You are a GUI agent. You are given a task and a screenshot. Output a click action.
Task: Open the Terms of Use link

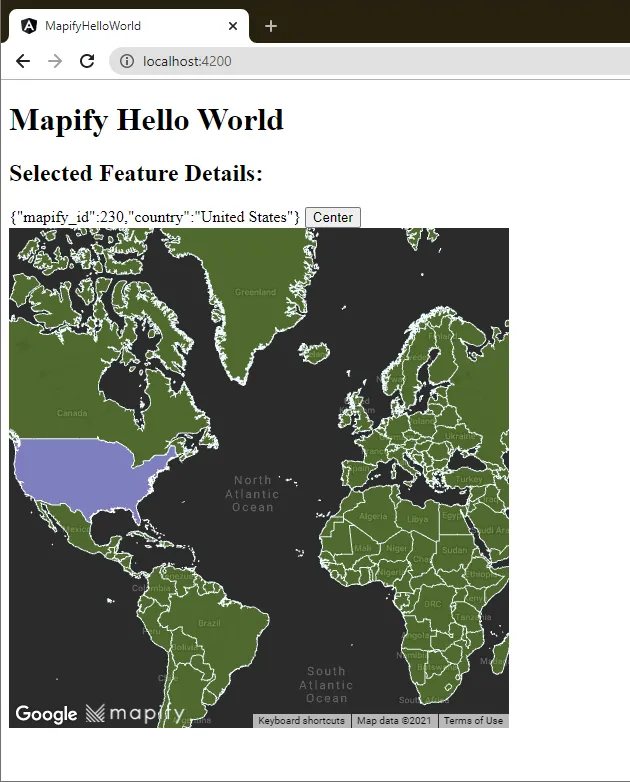(473, 721)
